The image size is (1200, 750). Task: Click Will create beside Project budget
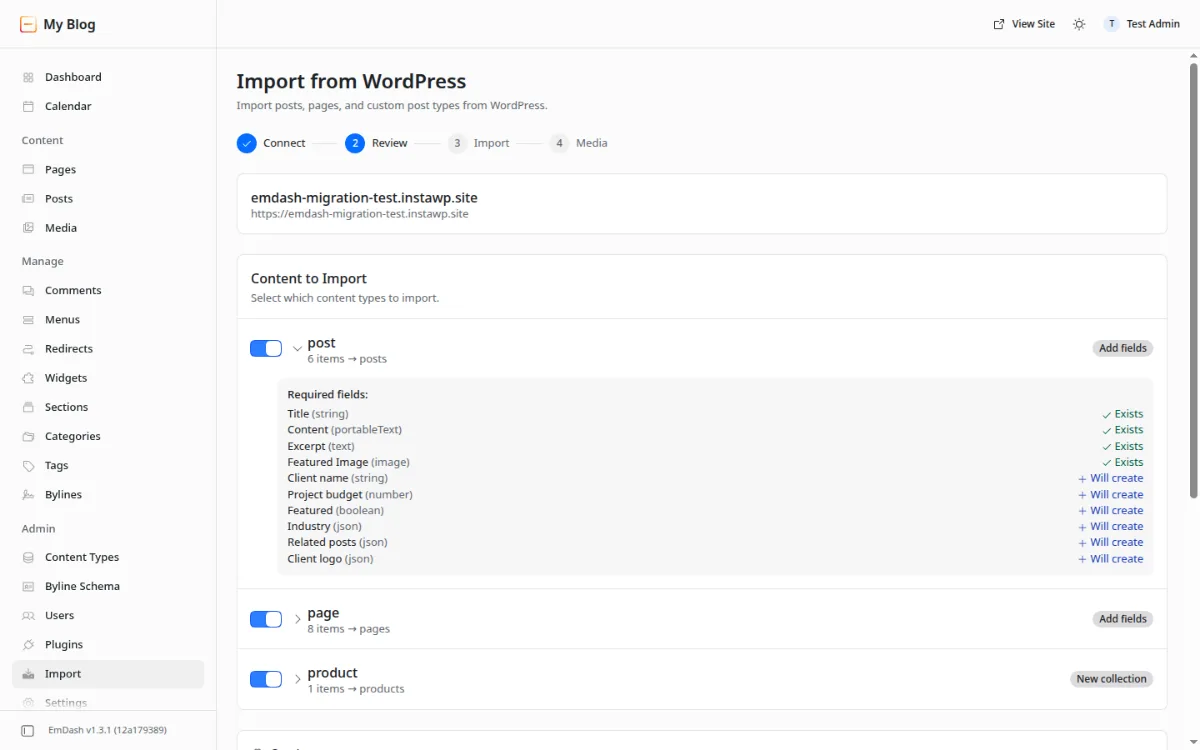pos(1111,494)
